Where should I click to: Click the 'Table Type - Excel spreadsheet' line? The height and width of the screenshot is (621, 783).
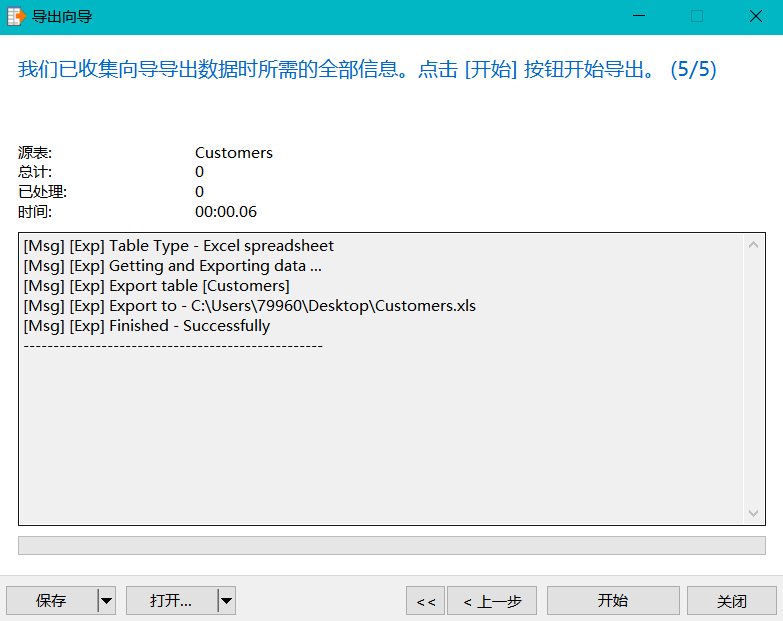pos(179,246)
